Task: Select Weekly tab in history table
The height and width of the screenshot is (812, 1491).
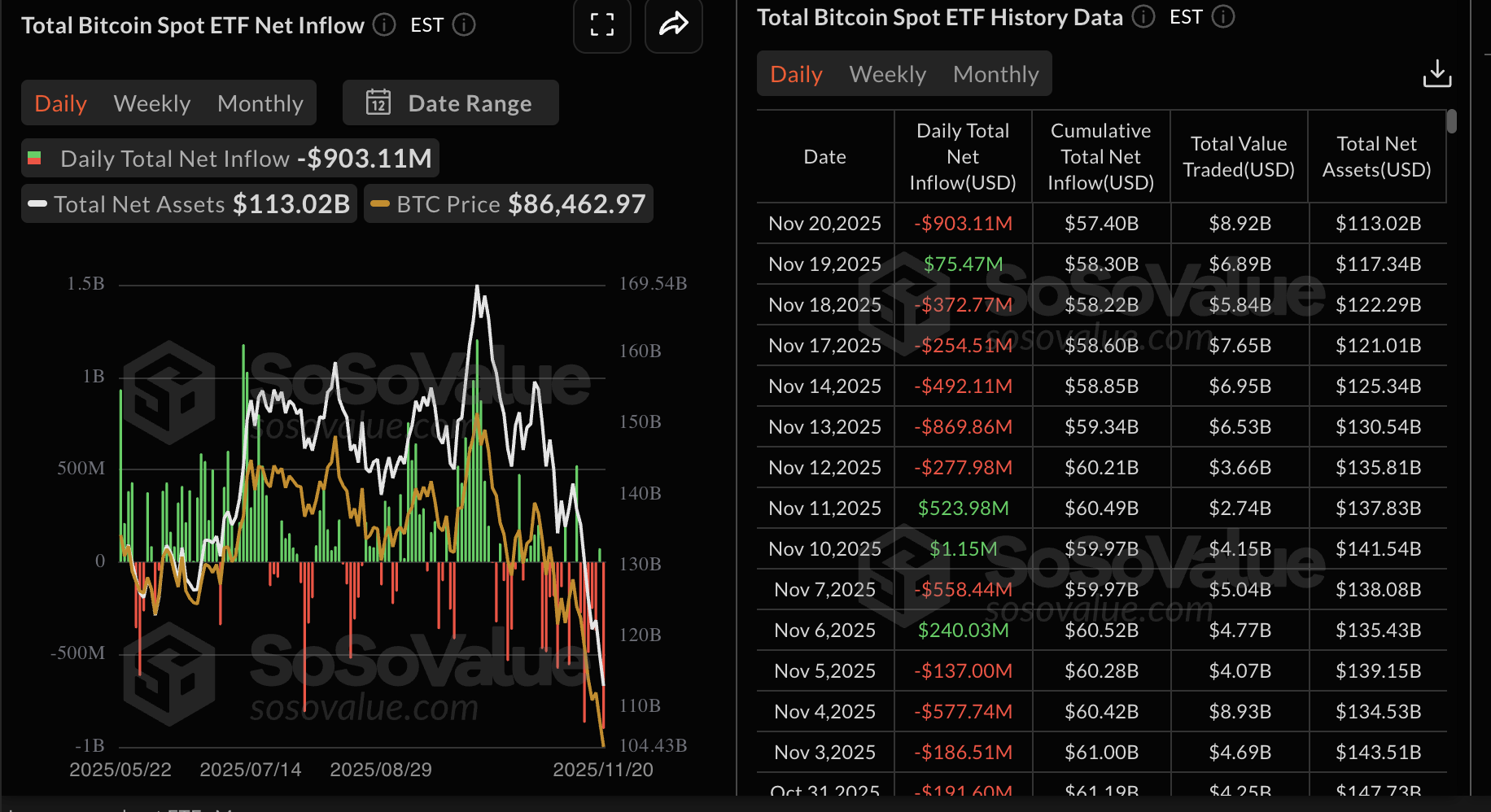Action: click(x=888, y=73)
